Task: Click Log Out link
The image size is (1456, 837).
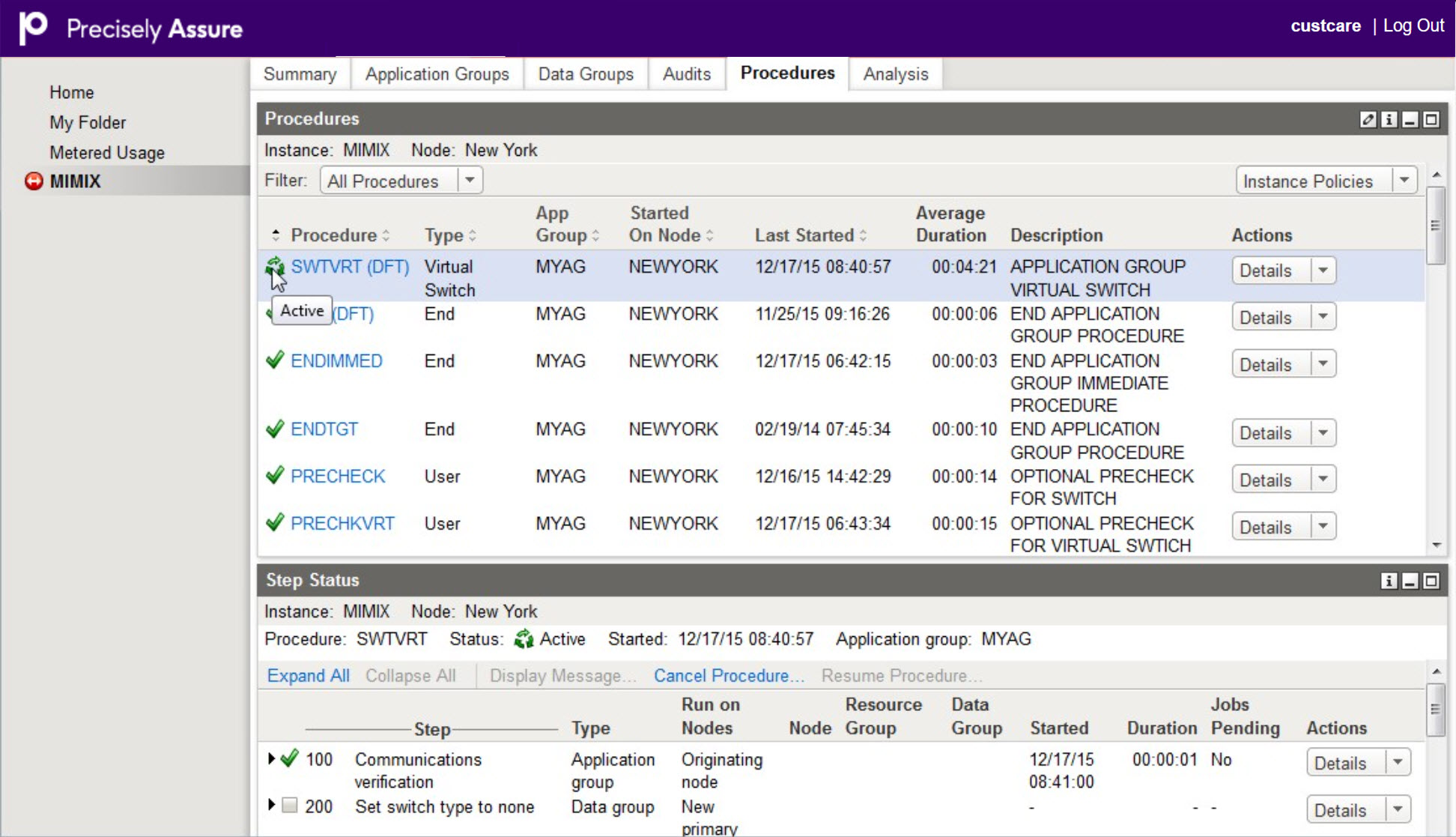Action: point(1413,25)
